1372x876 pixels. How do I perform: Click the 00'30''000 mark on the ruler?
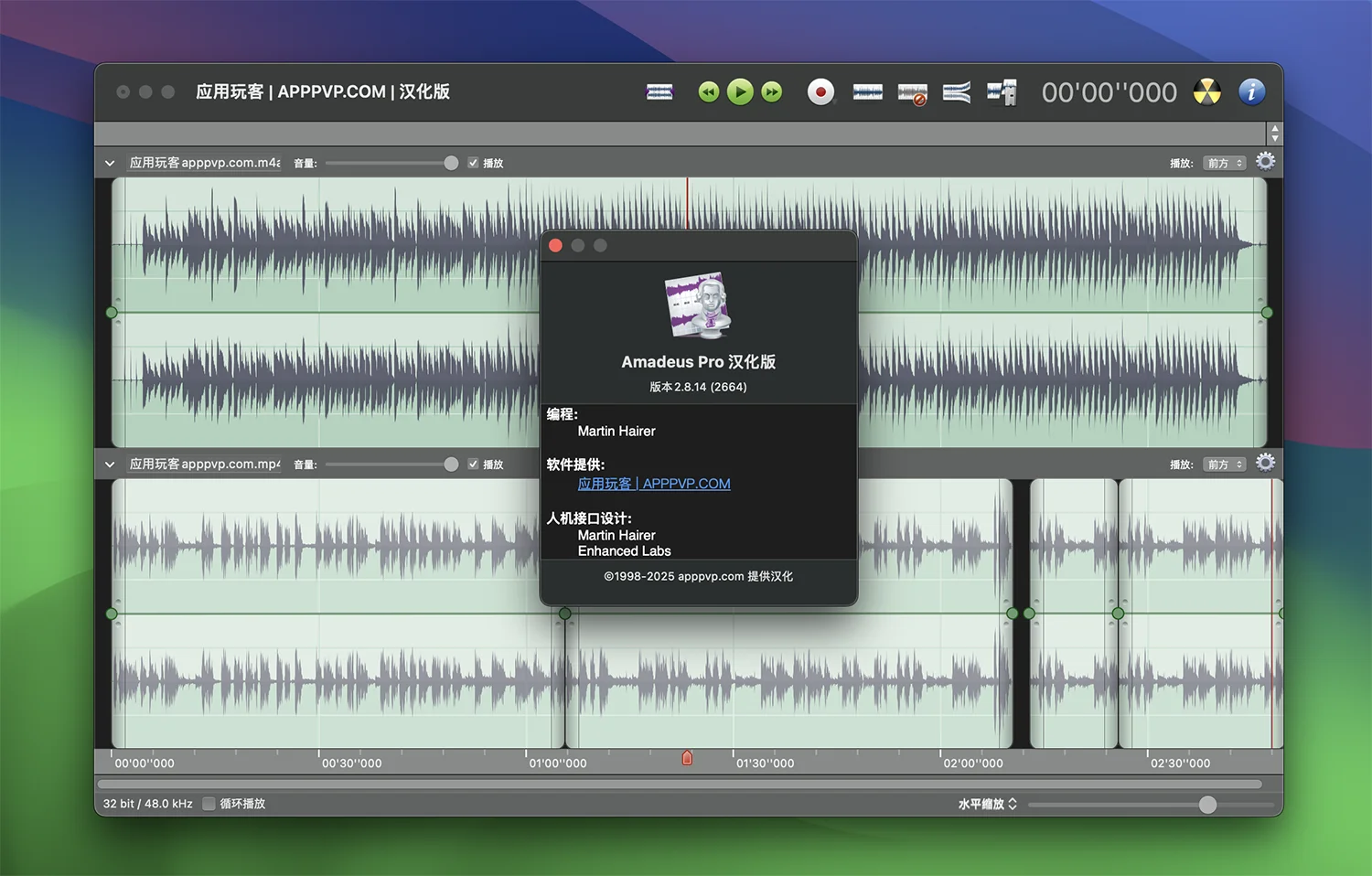[x=352, y=764]
